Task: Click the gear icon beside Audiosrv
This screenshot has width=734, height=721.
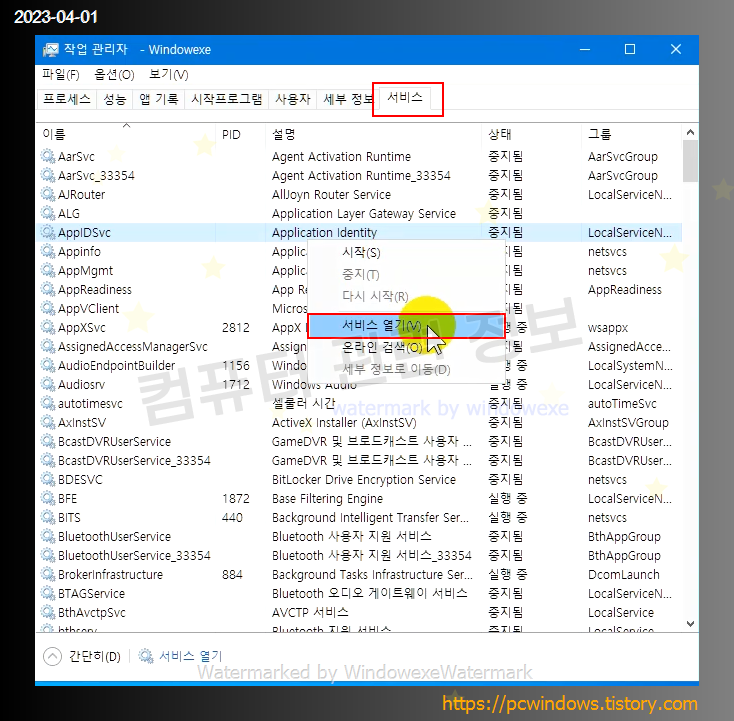Action: tap(48, 384)
